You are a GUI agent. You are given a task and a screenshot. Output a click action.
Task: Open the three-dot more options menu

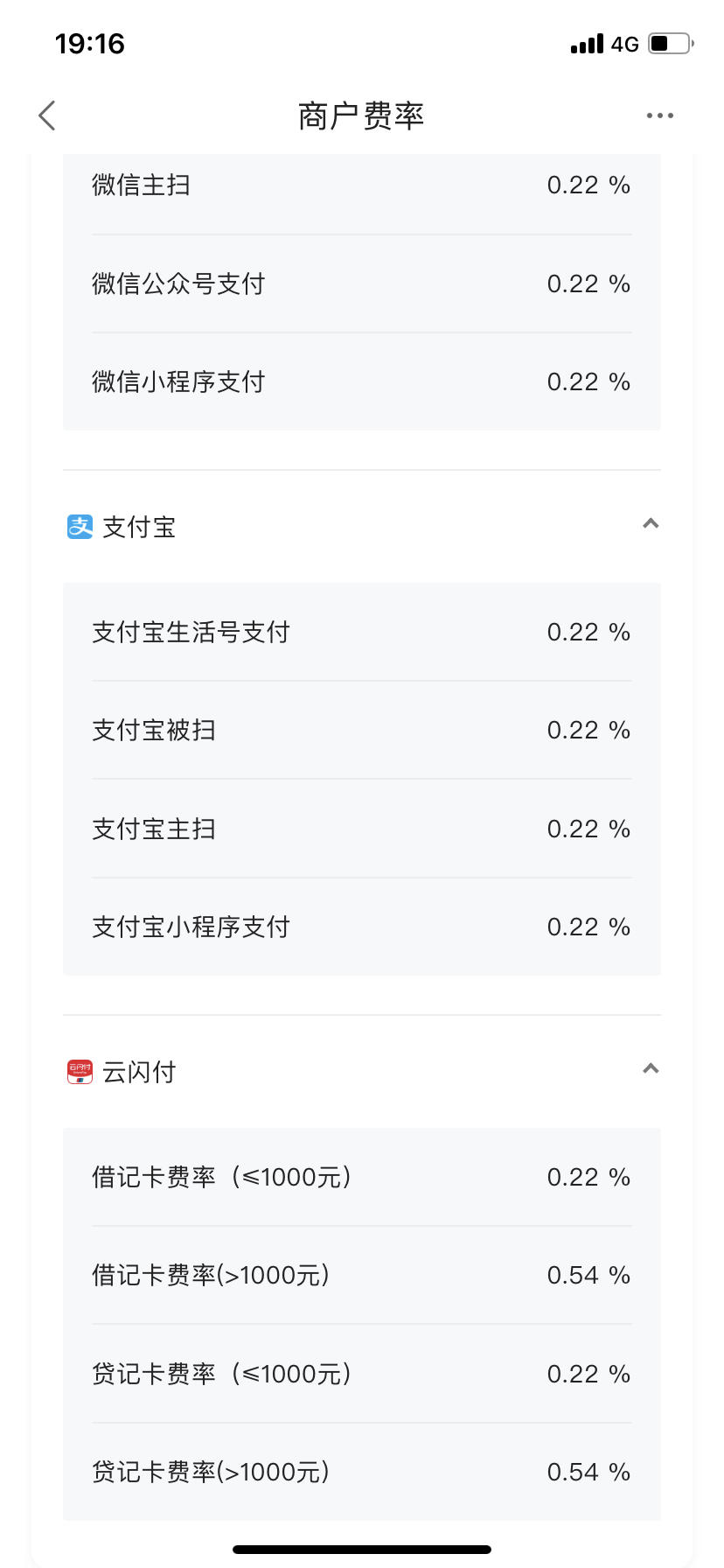659,115
